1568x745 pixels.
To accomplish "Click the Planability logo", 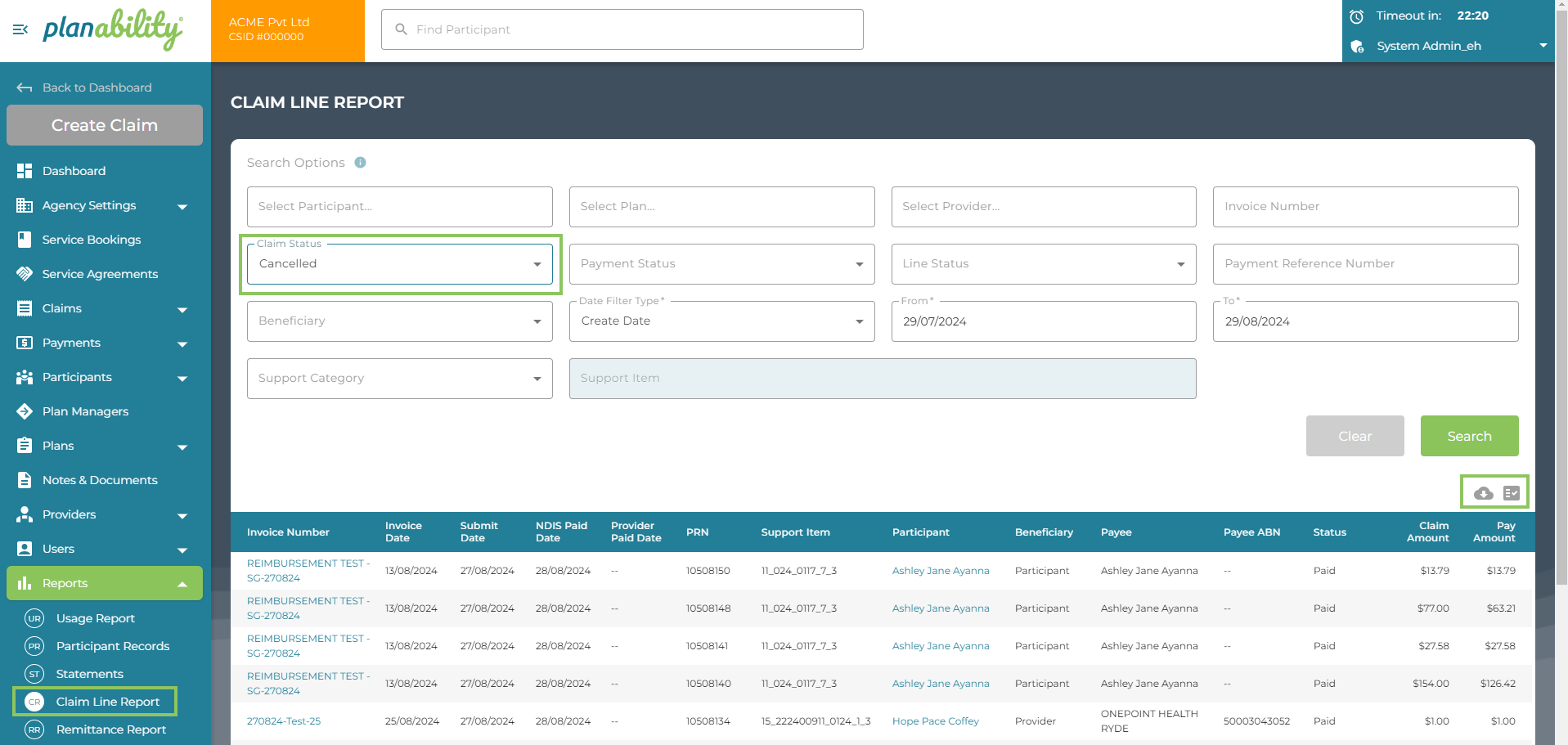I will [113, 30].
